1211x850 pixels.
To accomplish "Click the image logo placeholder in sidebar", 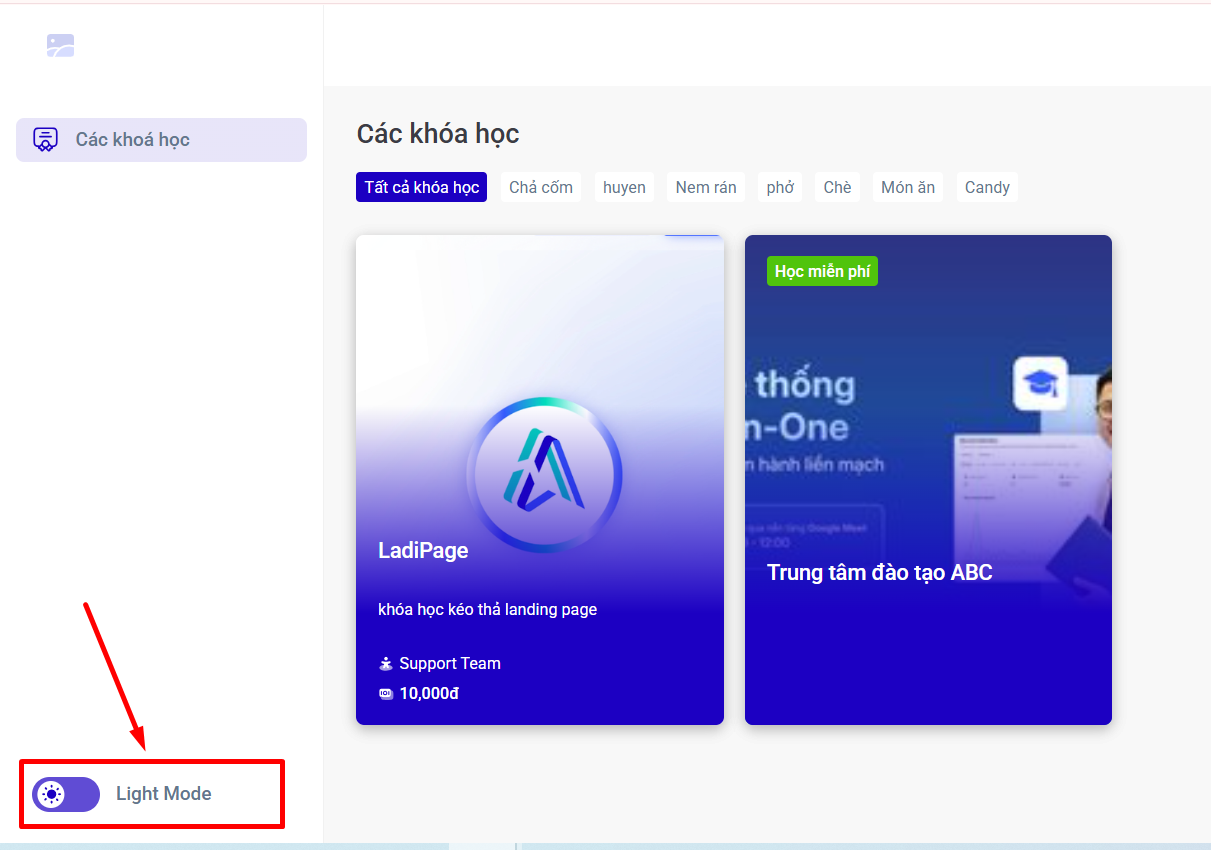I will (x=61, y=46).
